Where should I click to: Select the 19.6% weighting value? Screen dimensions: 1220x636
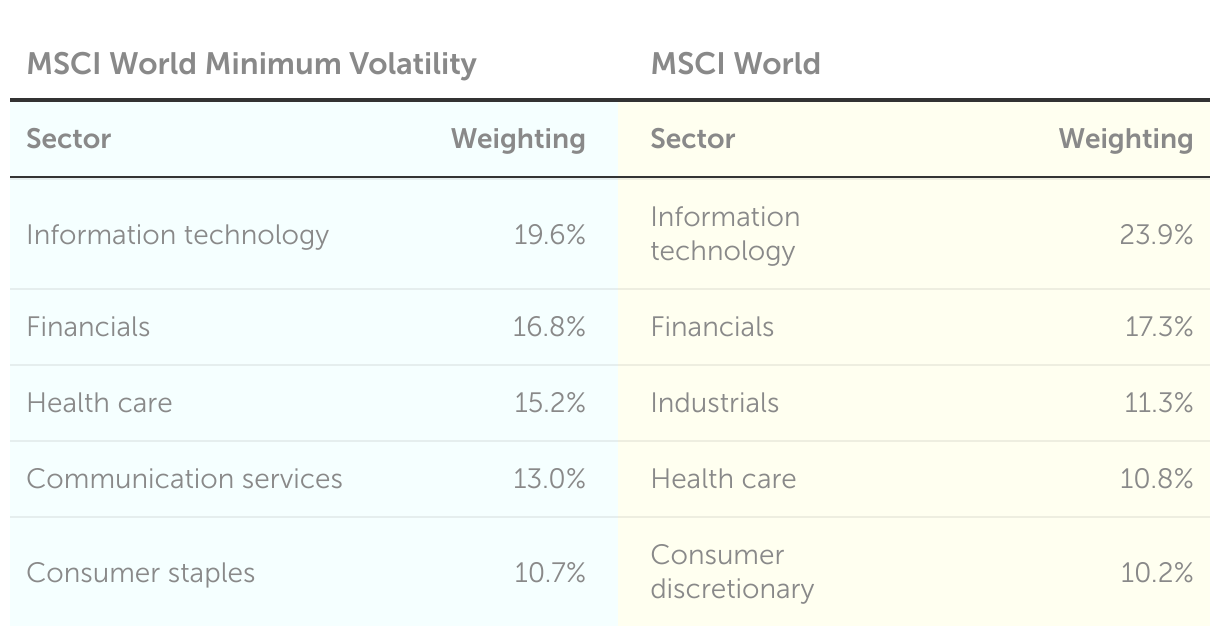click(x=550, y=235)
